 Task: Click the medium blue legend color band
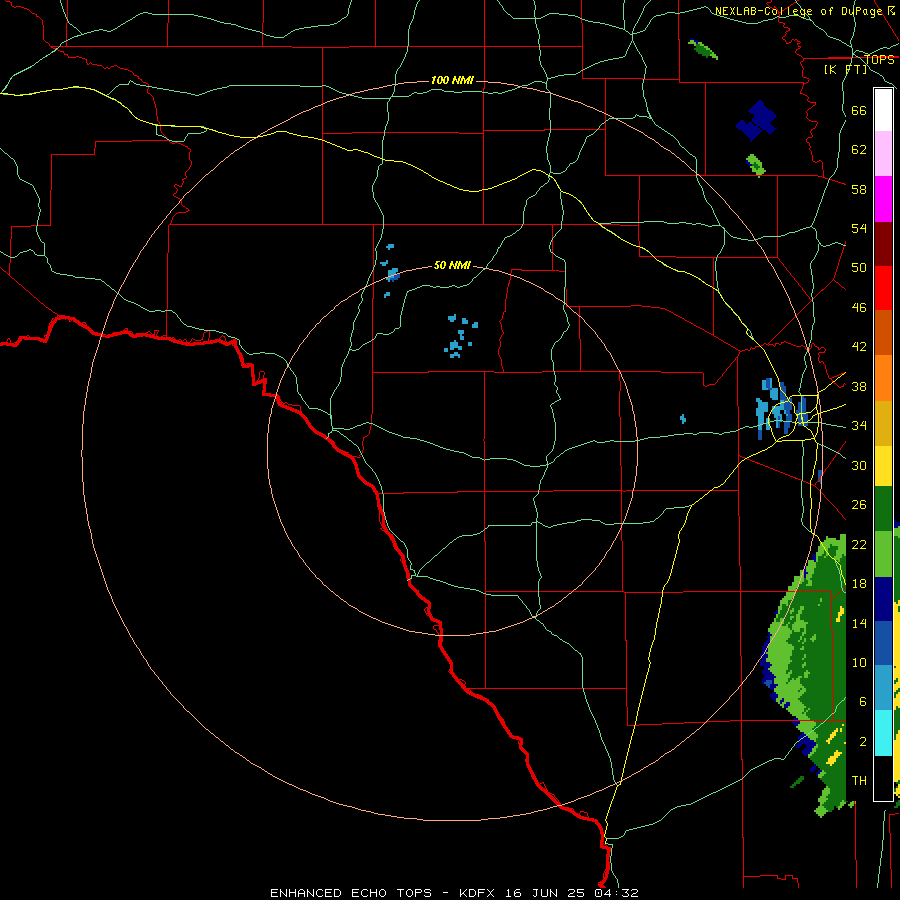click(883, 643)
